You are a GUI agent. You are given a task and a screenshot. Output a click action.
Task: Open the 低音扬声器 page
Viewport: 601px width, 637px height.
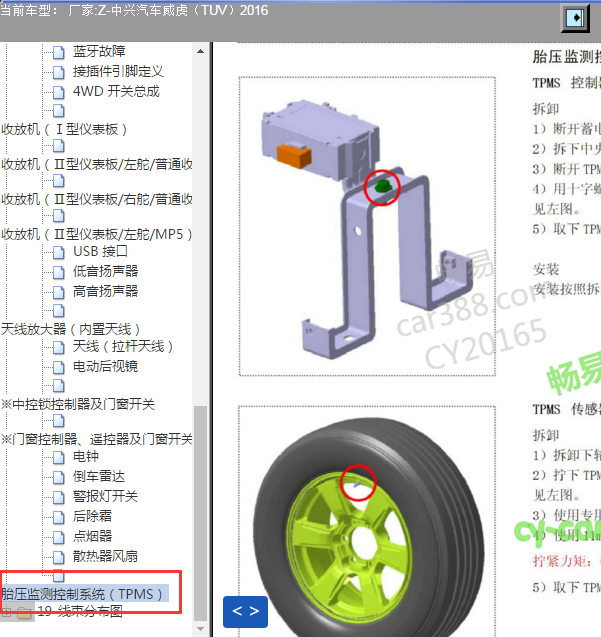[x=105, y=271]
